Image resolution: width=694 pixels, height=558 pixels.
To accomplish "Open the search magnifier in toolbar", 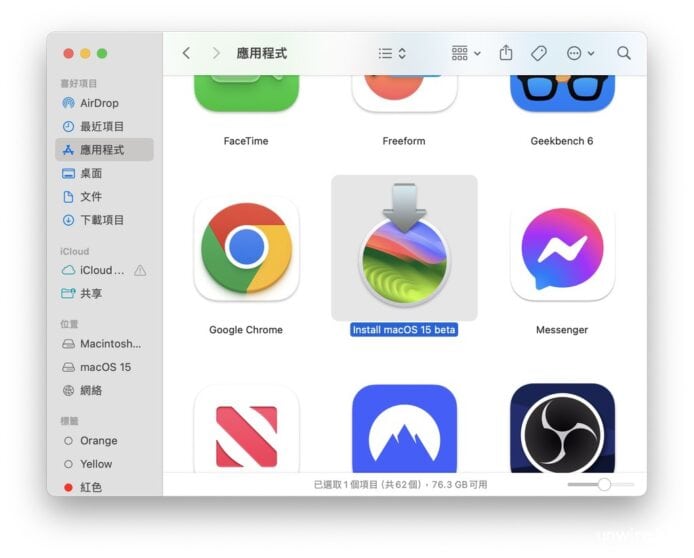I will pos(624,53).
